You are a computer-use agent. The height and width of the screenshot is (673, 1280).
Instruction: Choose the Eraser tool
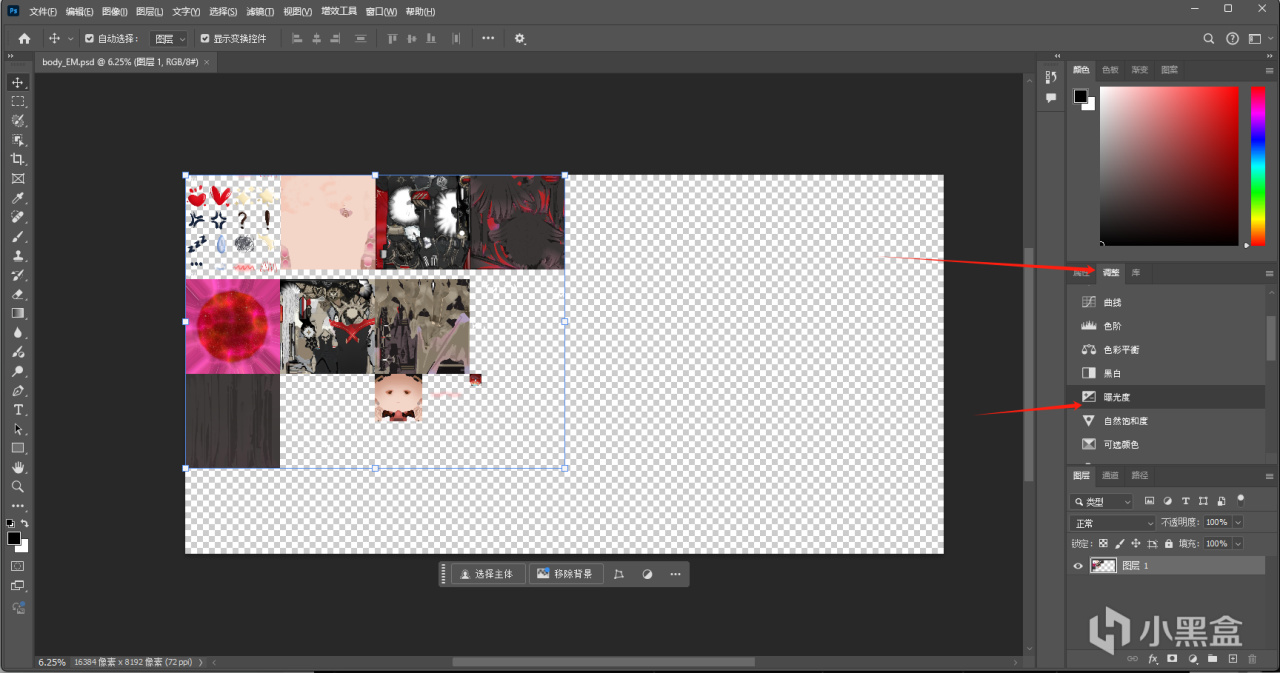coord(18,294)
